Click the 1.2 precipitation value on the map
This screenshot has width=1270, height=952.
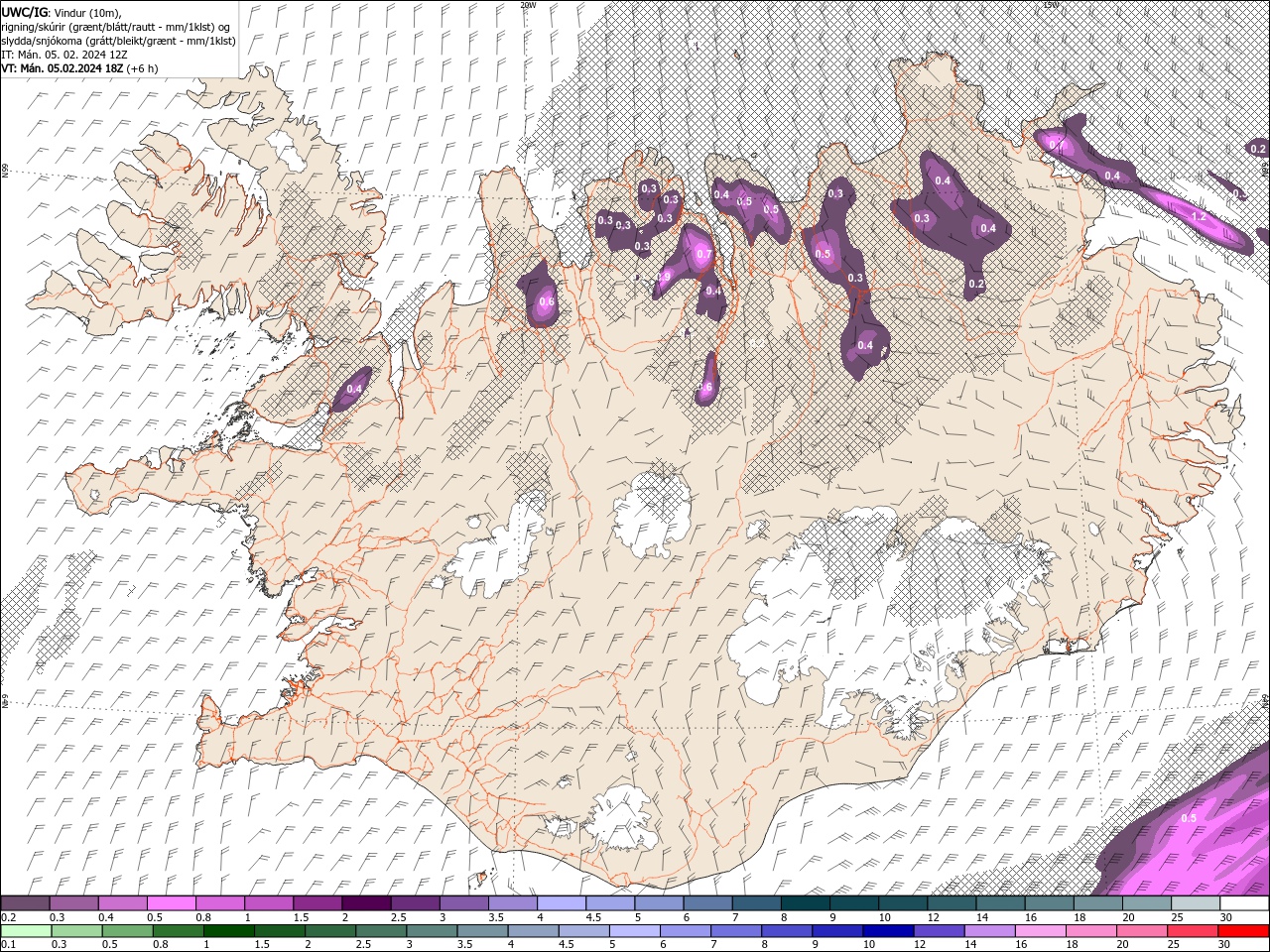click(1198, 216)
